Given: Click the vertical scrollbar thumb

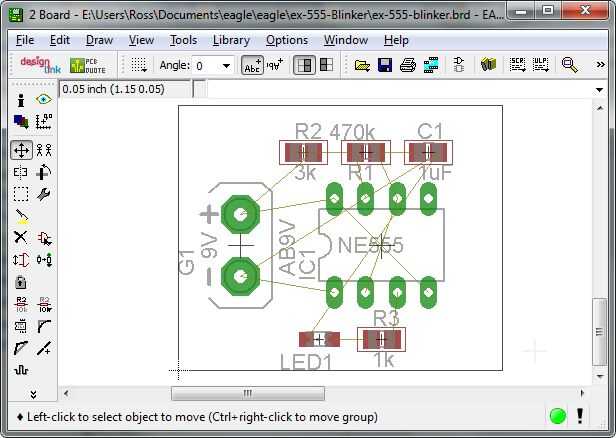Looking at the screenshot, I should (x=600, y=332).
